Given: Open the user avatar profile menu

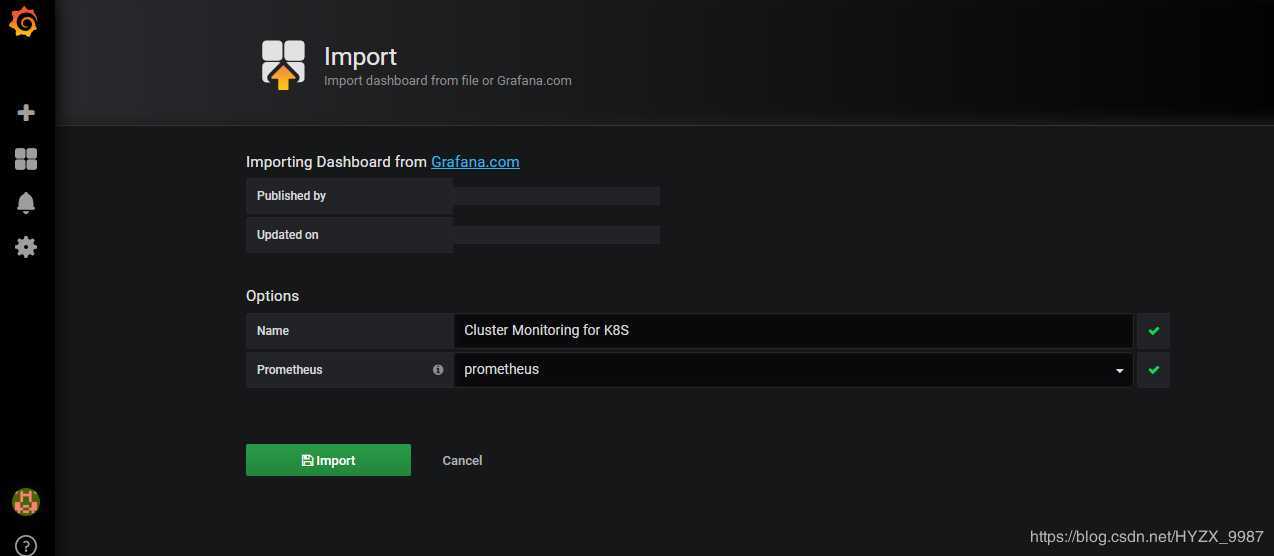Looking at the screenshot, I should 26,502.
